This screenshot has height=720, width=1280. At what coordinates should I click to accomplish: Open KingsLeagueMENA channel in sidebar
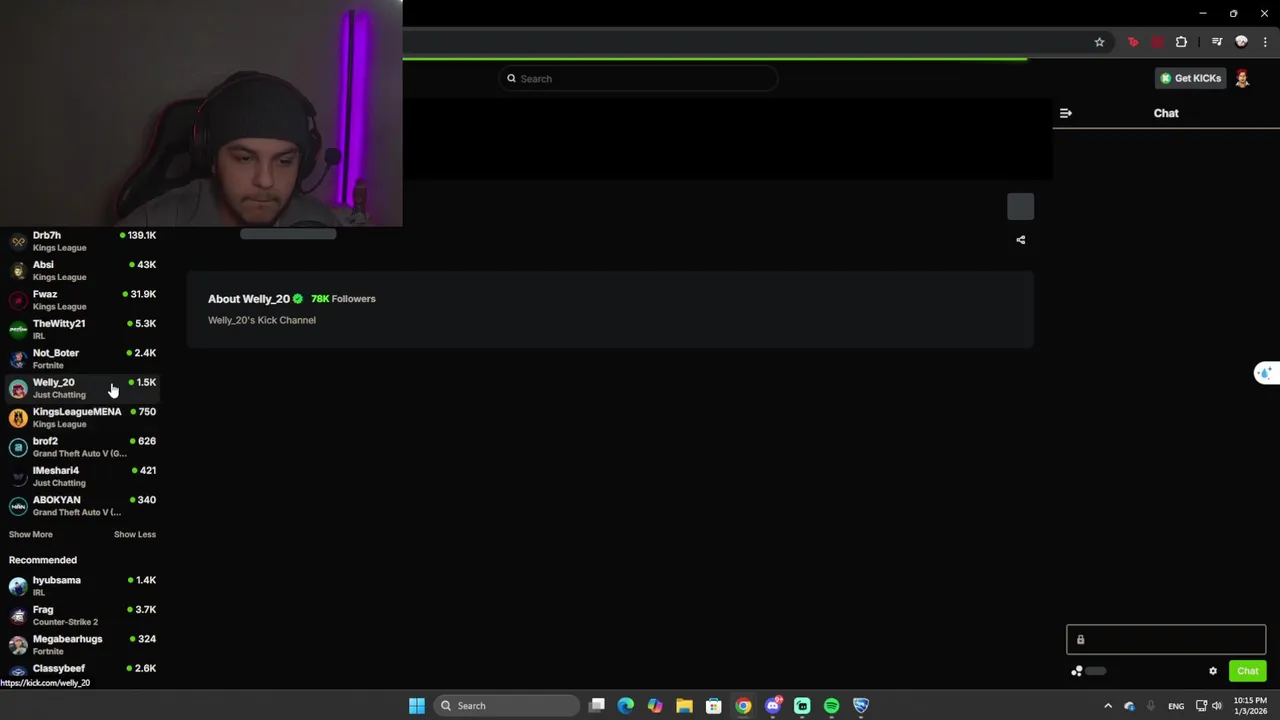click(82, 417)
